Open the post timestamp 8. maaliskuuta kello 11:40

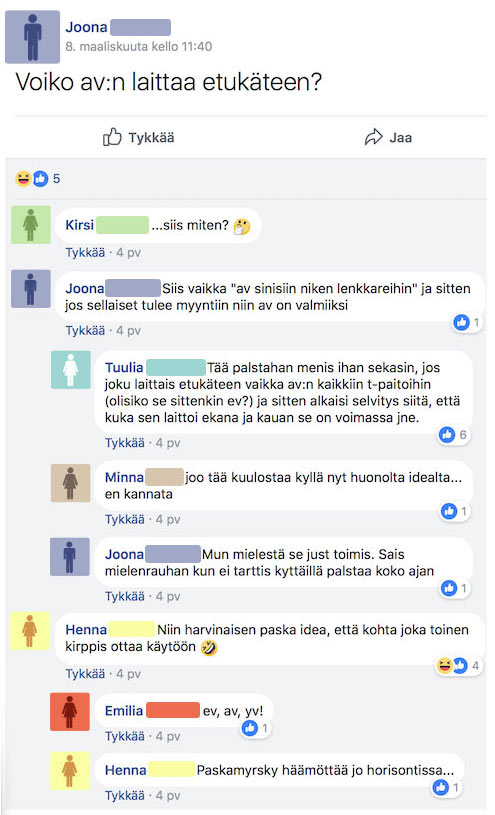point(139,47)
